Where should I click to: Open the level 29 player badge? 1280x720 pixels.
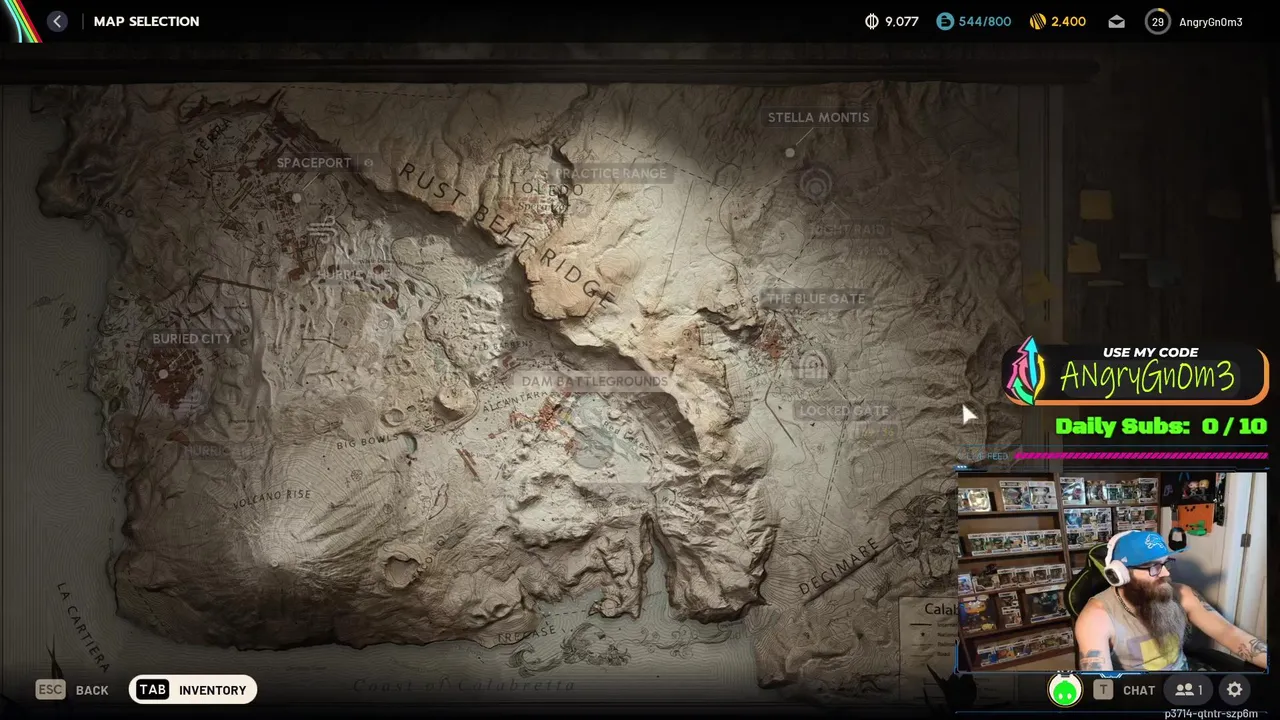coord(1157,21)
